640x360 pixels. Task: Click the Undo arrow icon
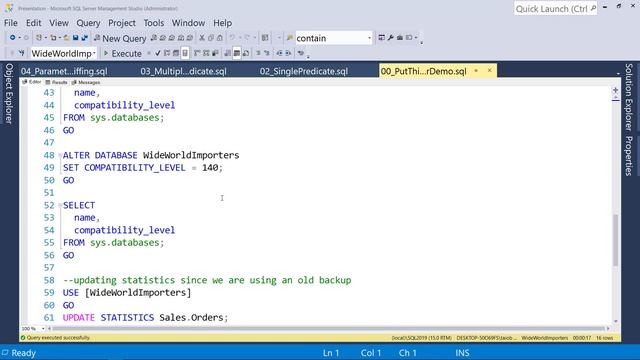point(232,38)
